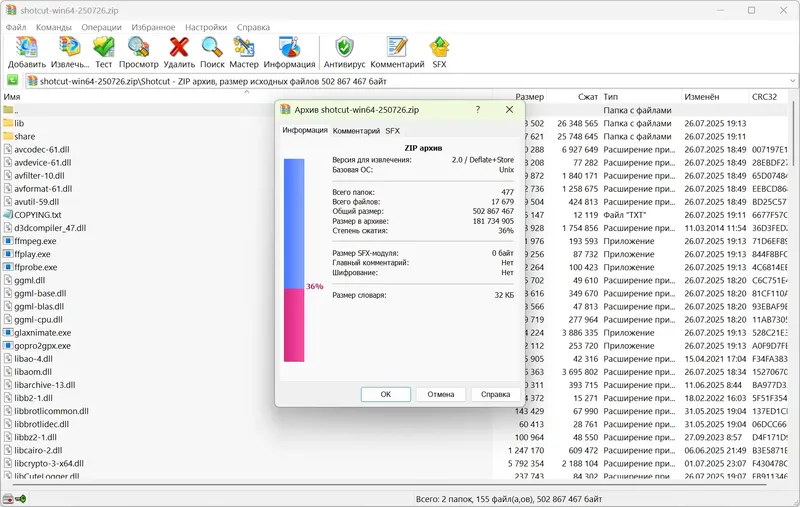Open the Информация toolbar icon
This screenshot has height=507, width=800.
(x=289, y=47)
